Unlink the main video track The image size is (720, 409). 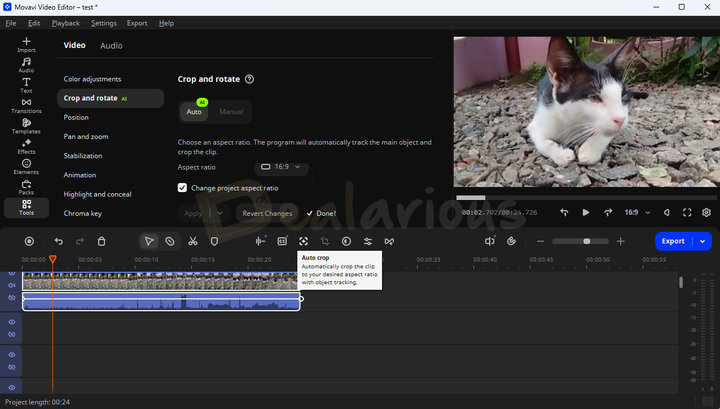pyautogui.click(x=12, y=298)
